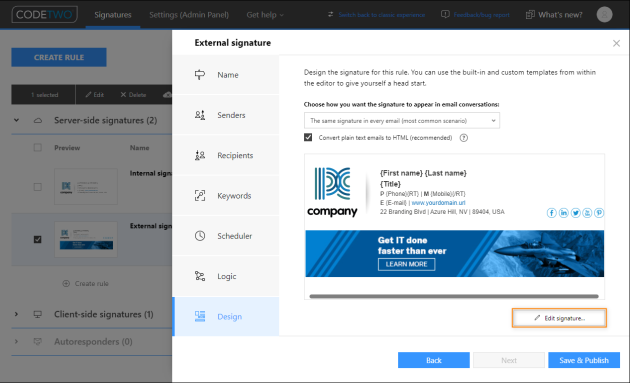The image size is (630, 383).
Task: Expand the Autoresponders section
Action: (16, 342)
